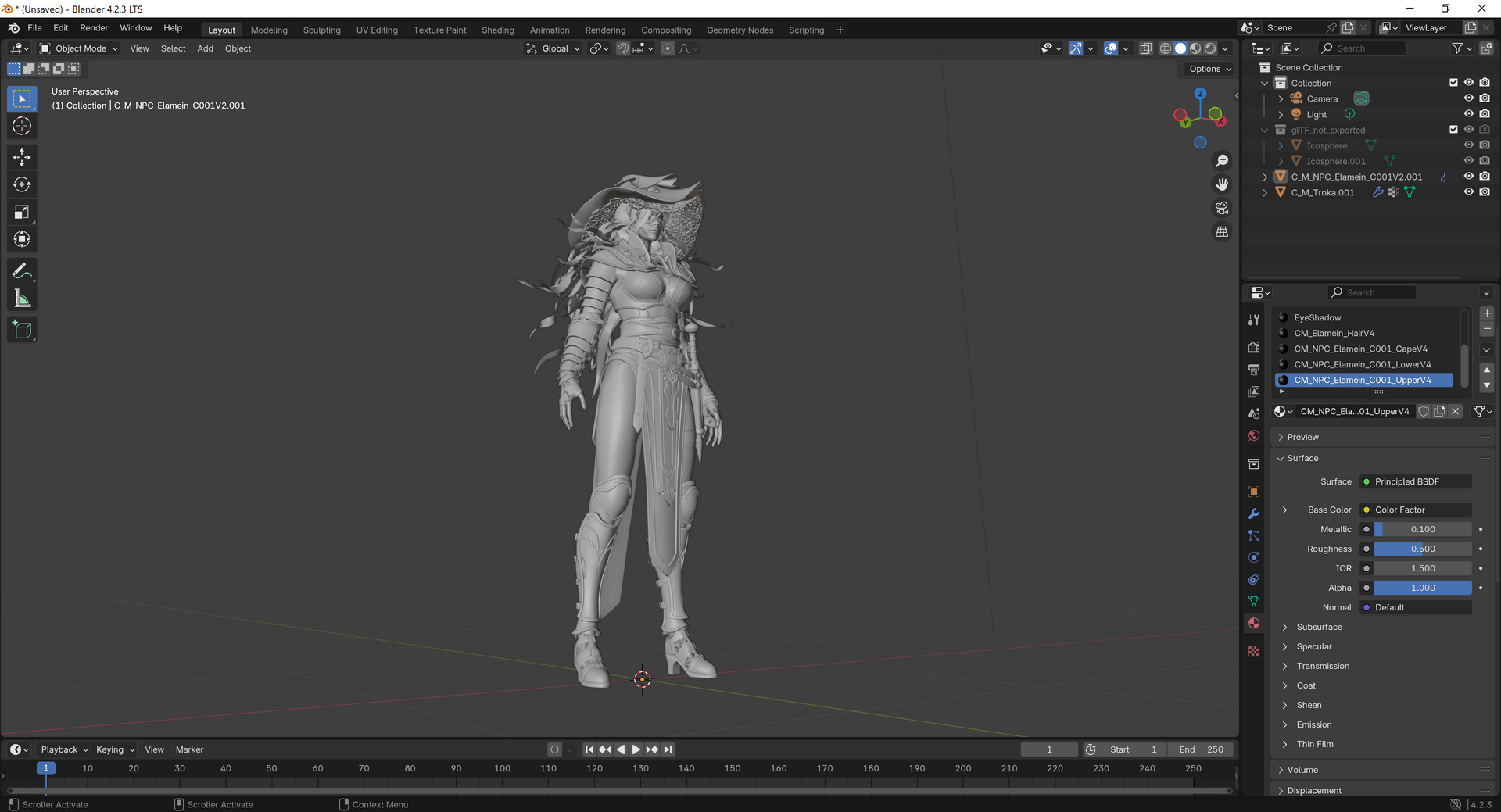
Task: Select the Add Cube tool
Action: pyautogui.click(x=22, y=330)
